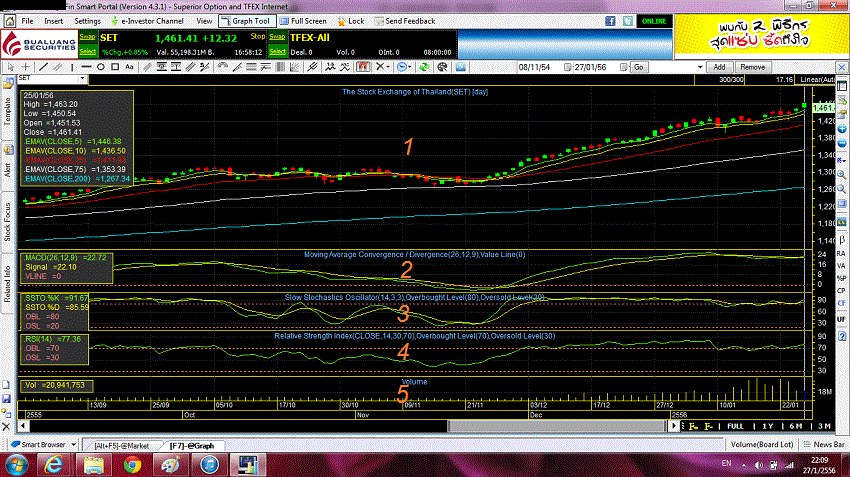Select the crosshair cursor tool

[x=25, y=67]
